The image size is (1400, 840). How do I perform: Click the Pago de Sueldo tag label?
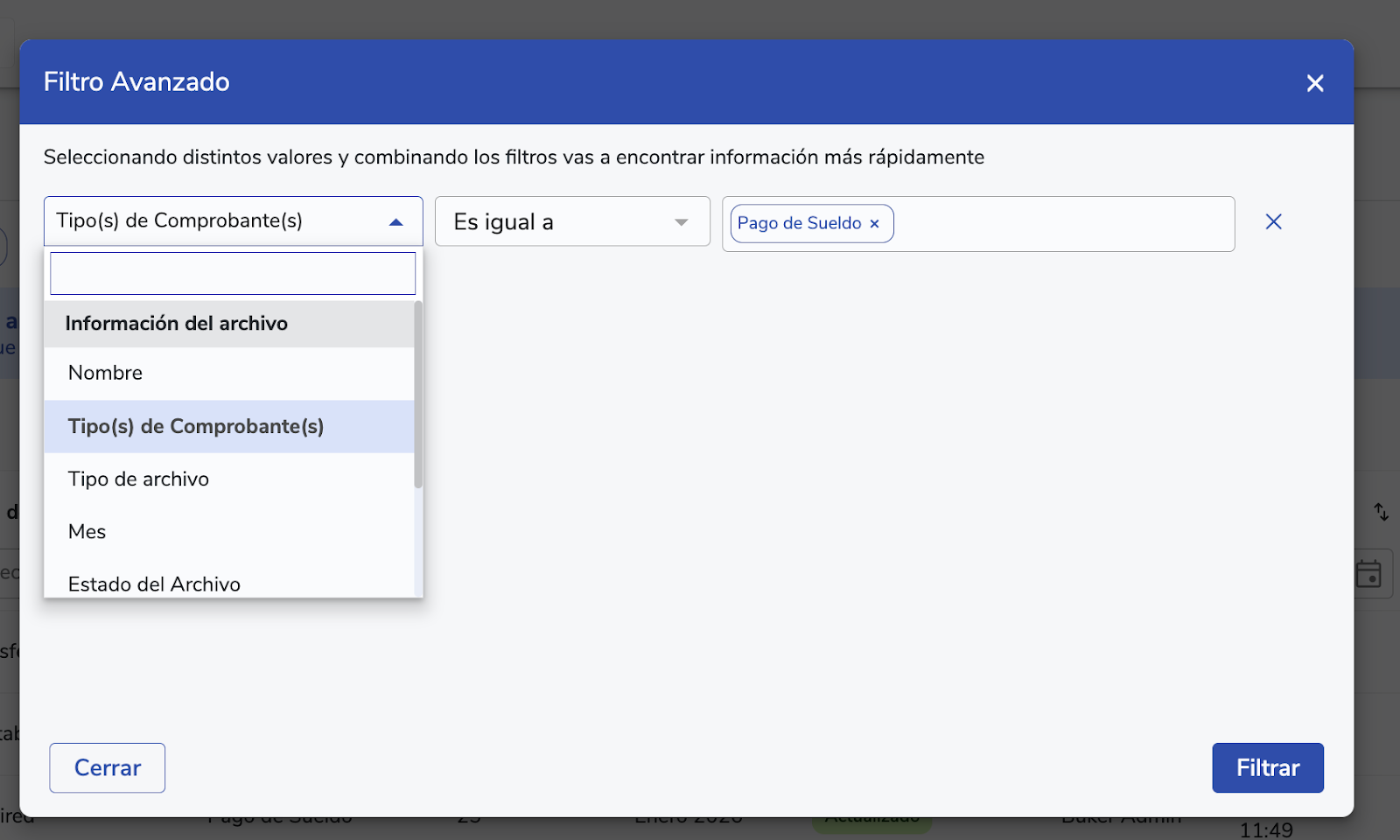[799, 224]
